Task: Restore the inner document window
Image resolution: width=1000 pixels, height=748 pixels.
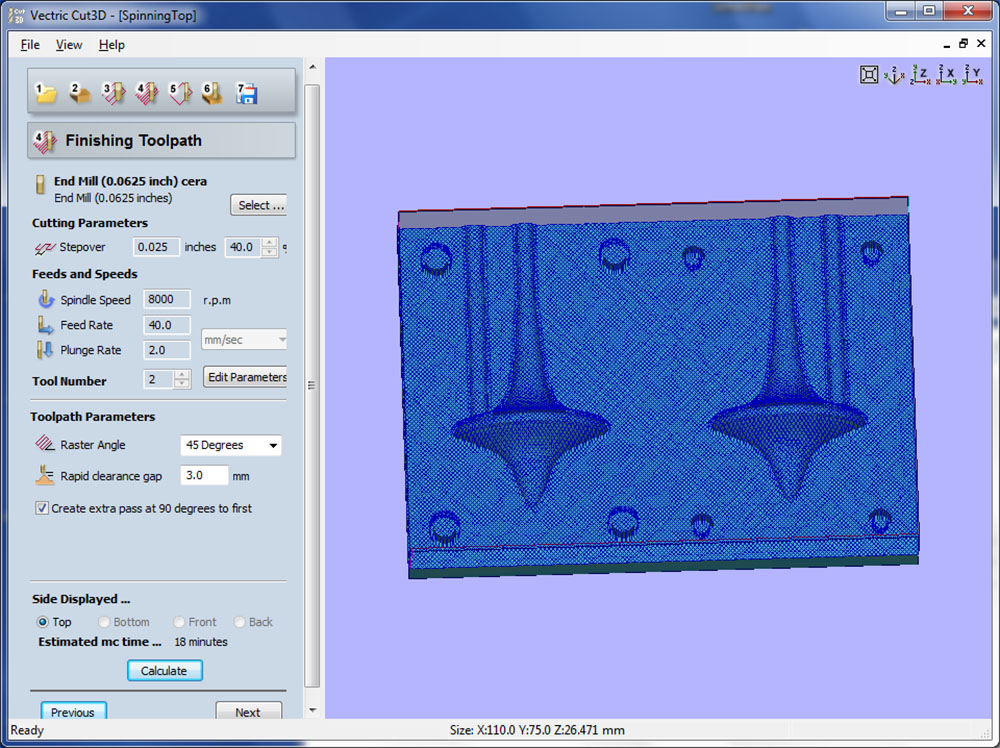Action: (963, 43)
